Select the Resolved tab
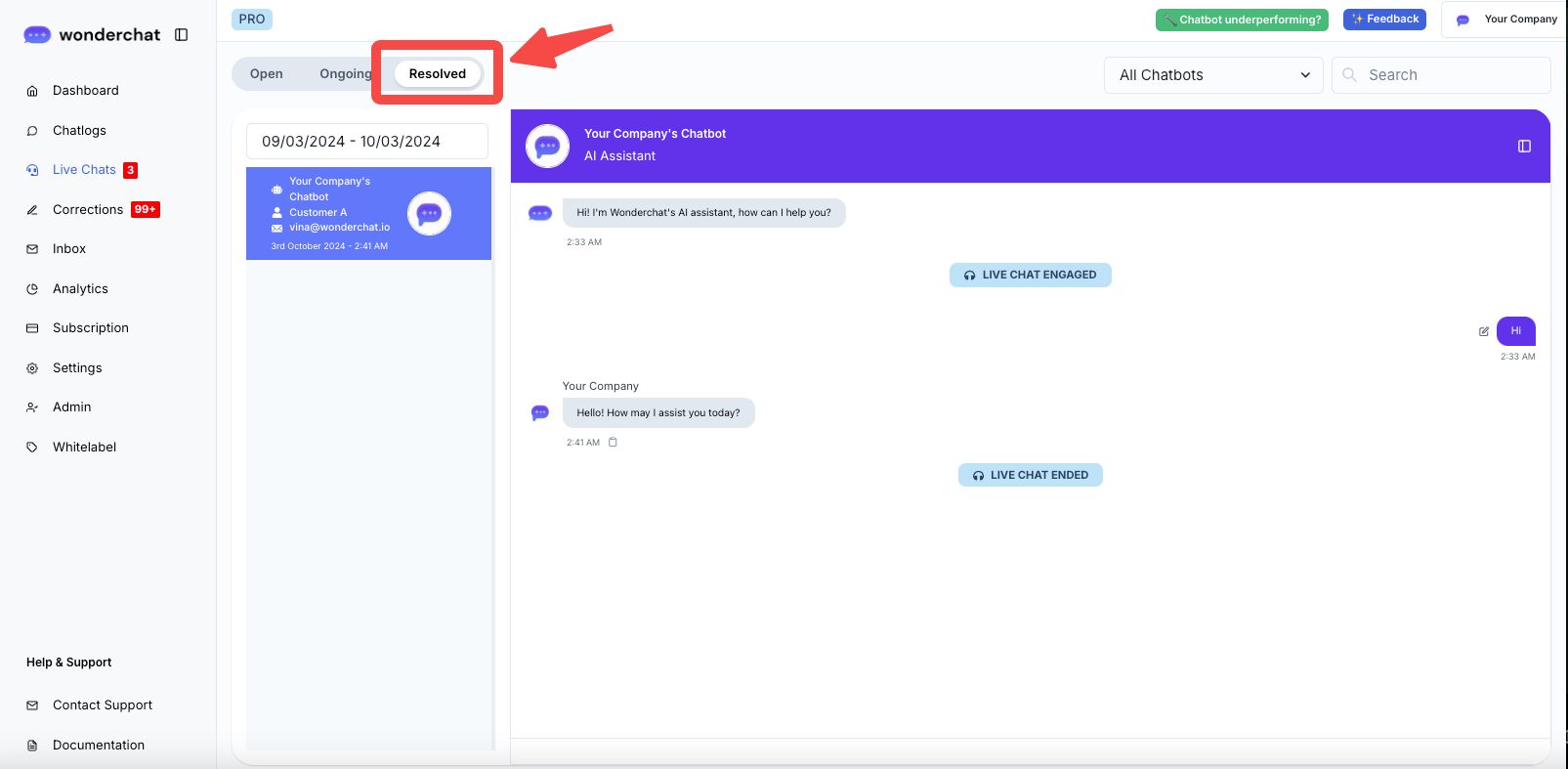 437,74
